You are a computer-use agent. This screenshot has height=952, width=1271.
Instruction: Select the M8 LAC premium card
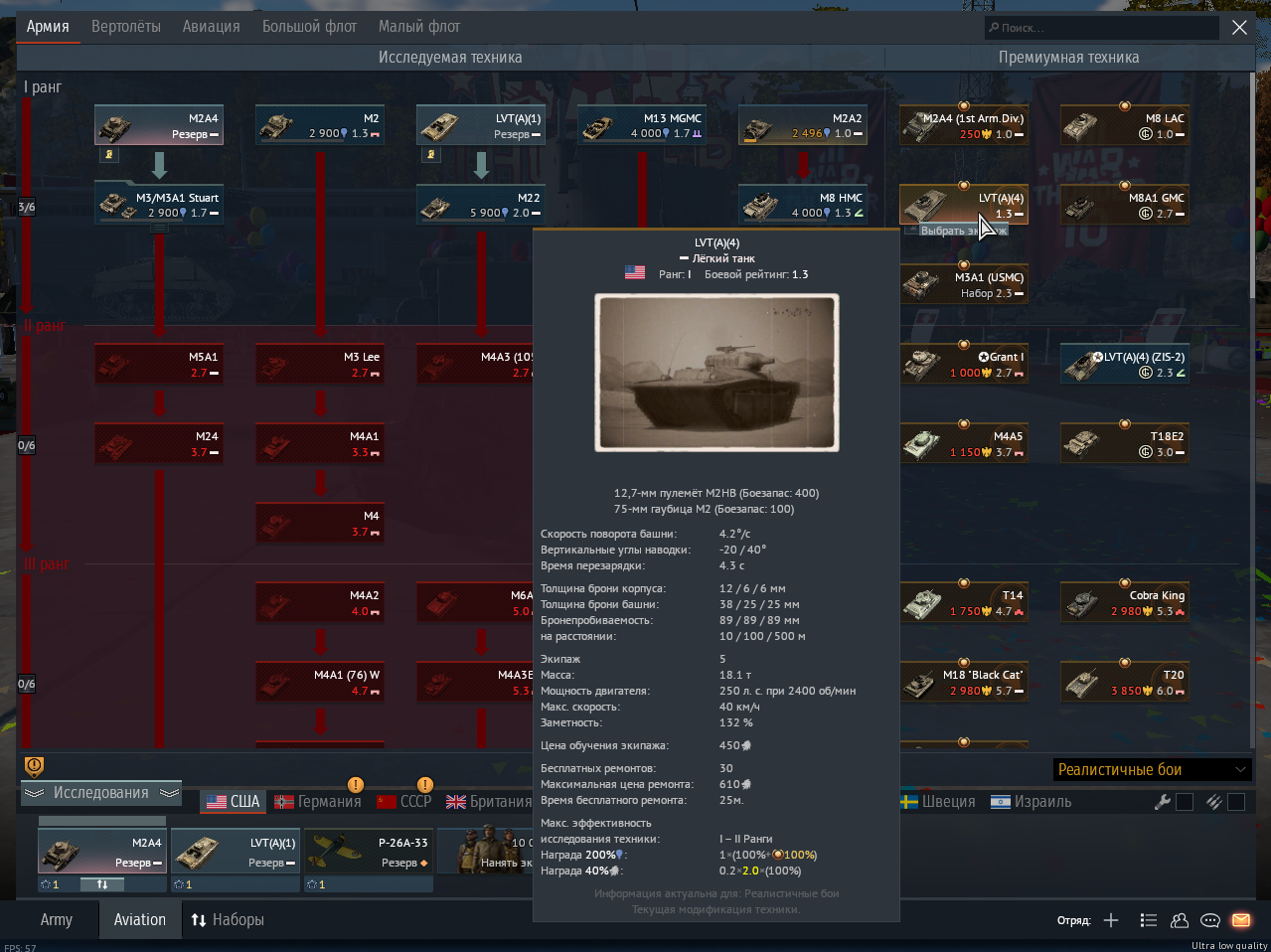(x=1125, y=126)
